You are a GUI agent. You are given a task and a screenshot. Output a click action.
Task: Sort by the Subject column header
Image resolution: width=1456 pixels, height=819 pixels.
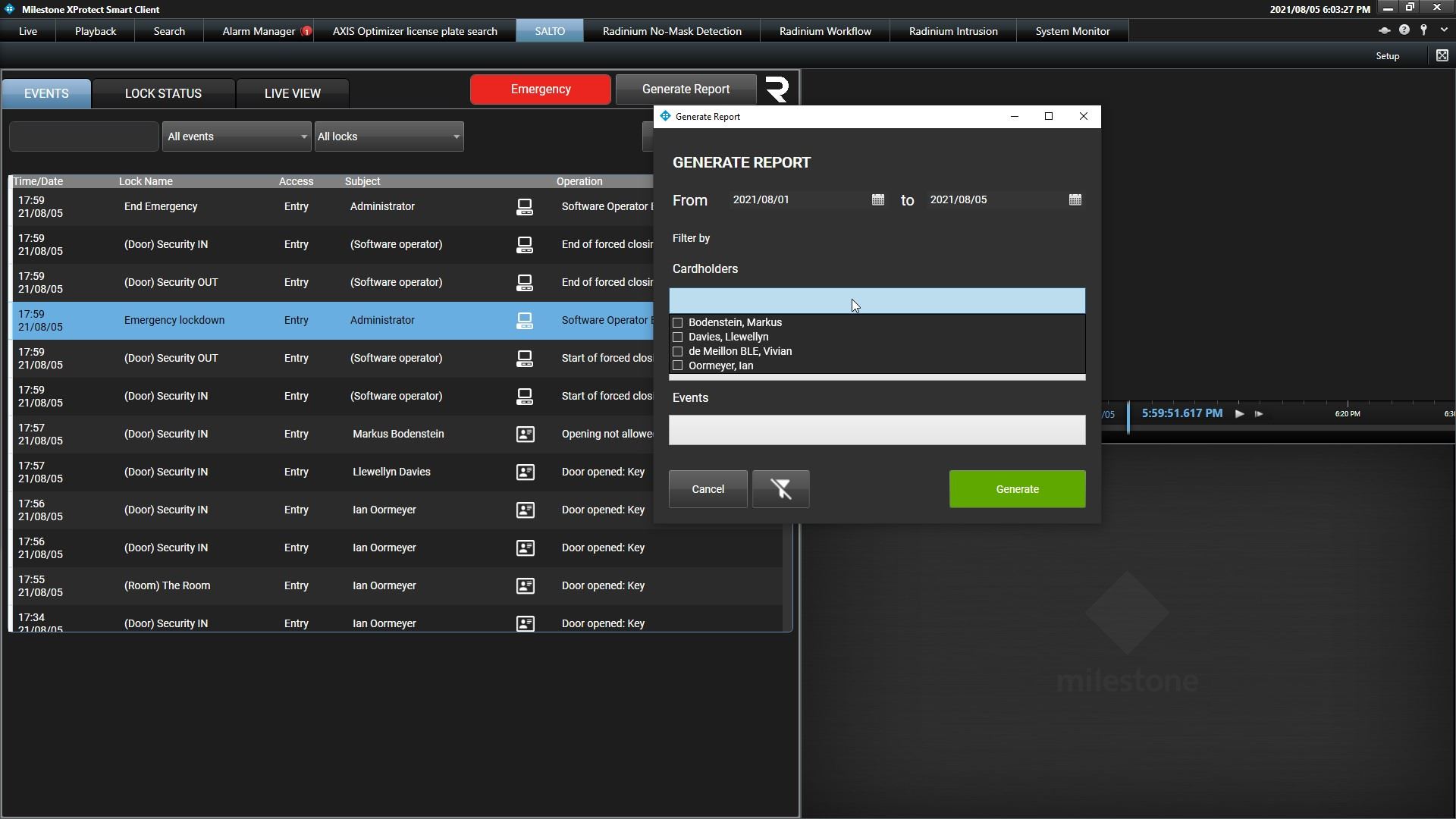[362, 182]
